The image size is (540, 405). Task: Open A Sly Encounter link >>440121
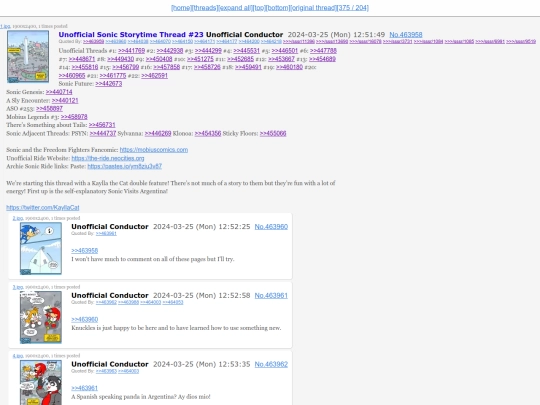coord(65,101)
